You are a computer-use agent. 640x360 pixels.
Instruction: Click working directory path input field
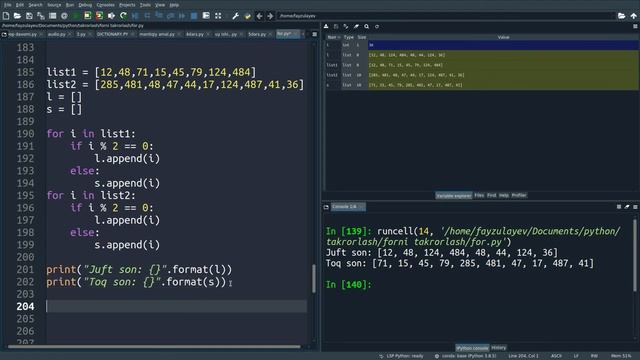pos(446,16)
